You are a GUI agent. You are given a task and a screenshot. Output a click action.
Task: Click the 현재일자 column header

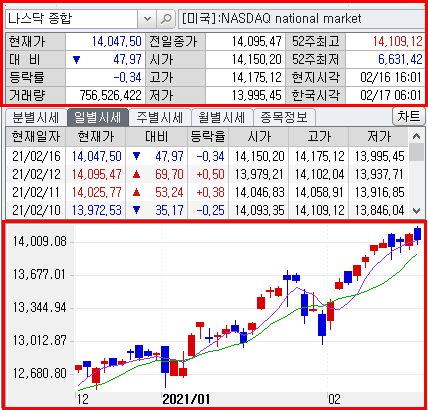pos(36,137)
